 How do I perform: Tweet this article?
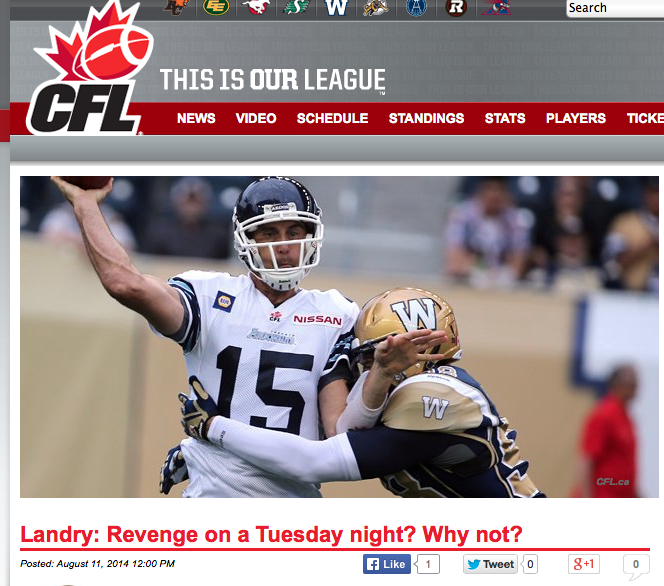click(490, 564)
